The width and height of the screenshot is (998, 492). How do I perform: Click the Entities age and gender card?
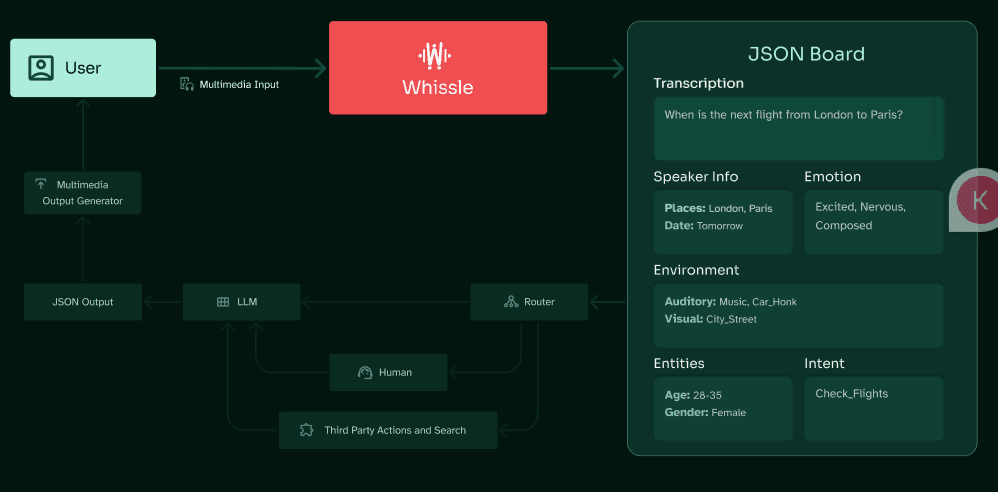click(722, 408)
